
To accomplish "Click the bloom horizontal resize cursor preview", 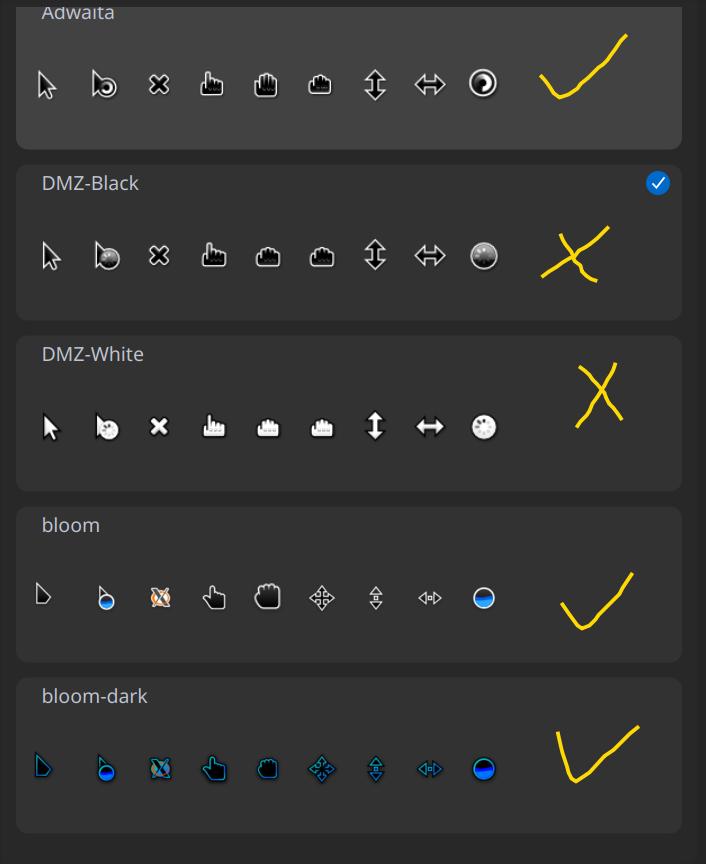I will tap(429, 598).
